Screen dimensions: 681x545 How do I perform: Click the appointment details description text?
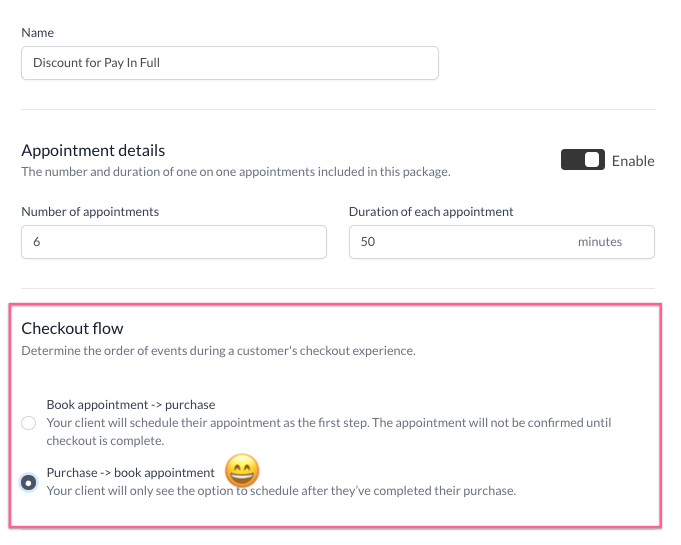[x=236, y=172]
